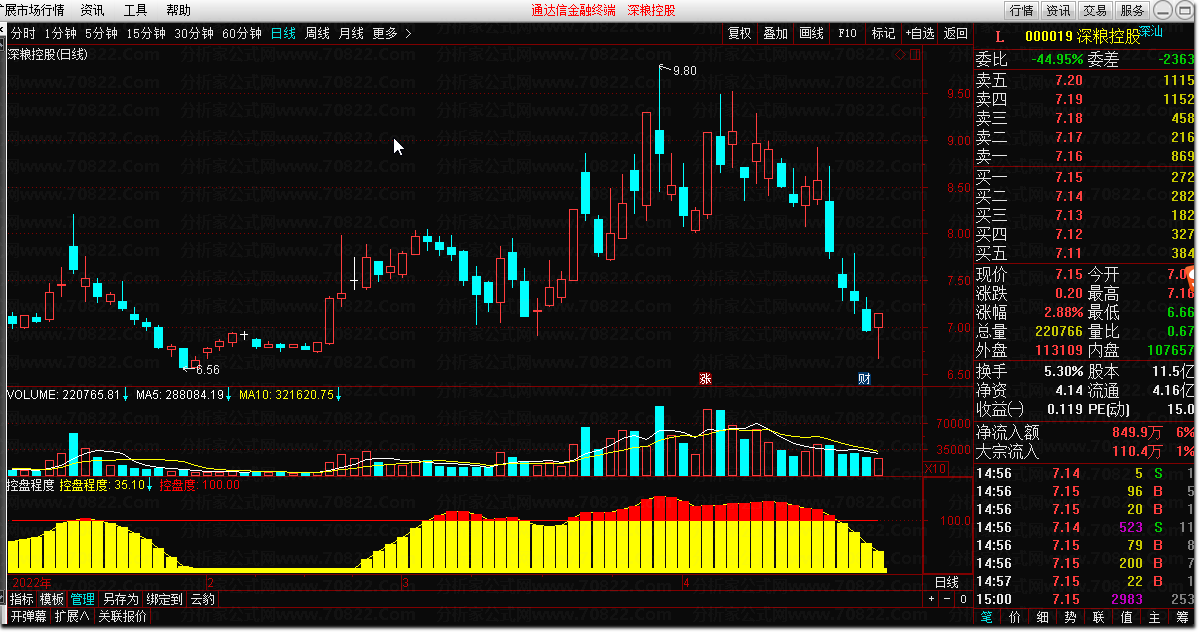
Task: Open the 展市场行情 menu
Action: tap(34, 10)
